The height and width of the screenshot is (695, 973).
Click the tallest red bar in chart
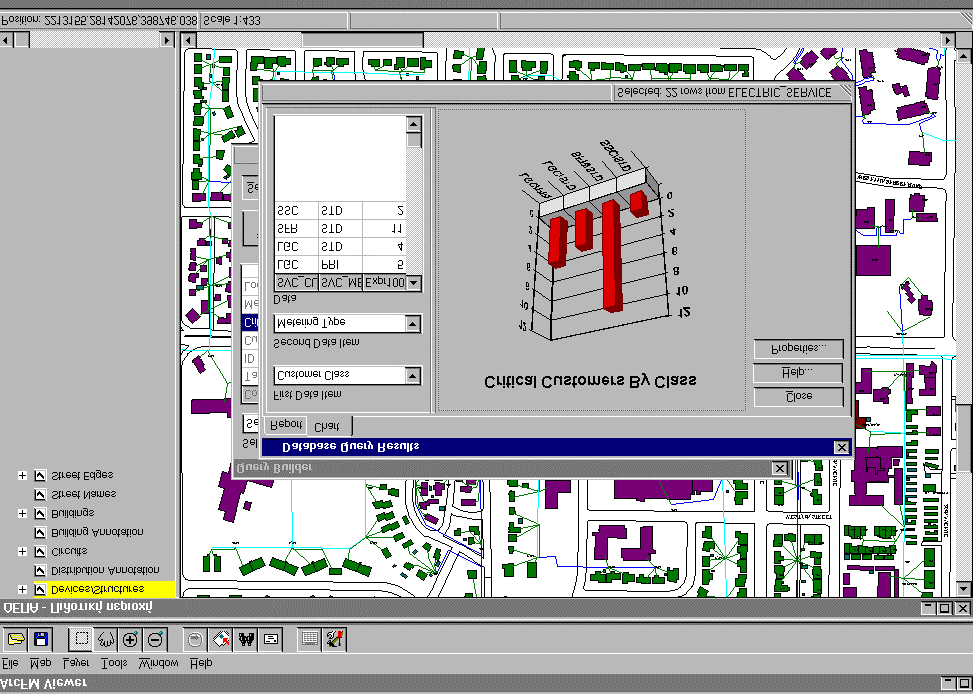[612, 255]
